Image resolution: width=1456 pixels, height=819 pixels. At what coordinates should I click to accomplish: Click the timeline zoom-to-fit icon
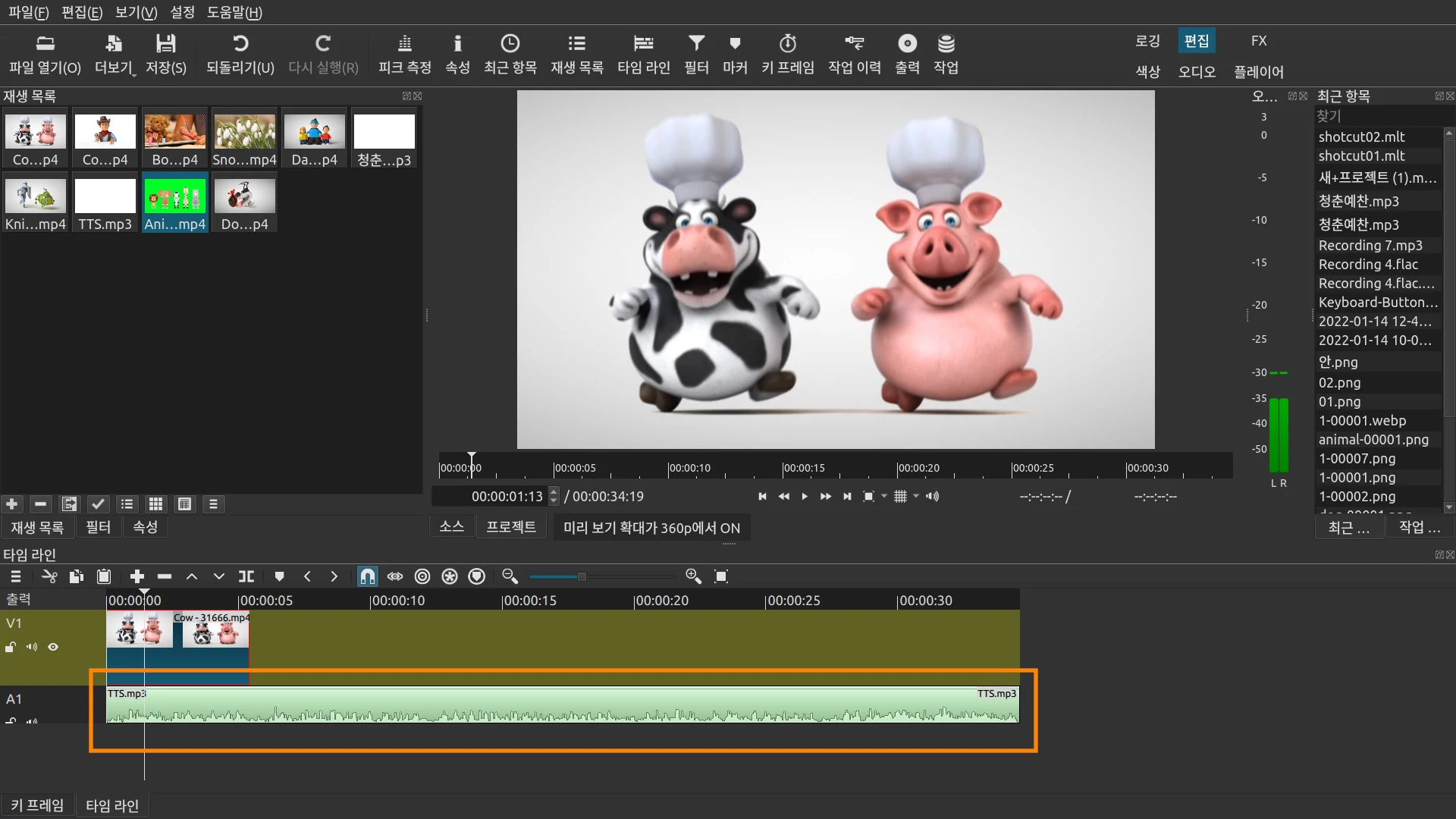(x=721, y=576)
